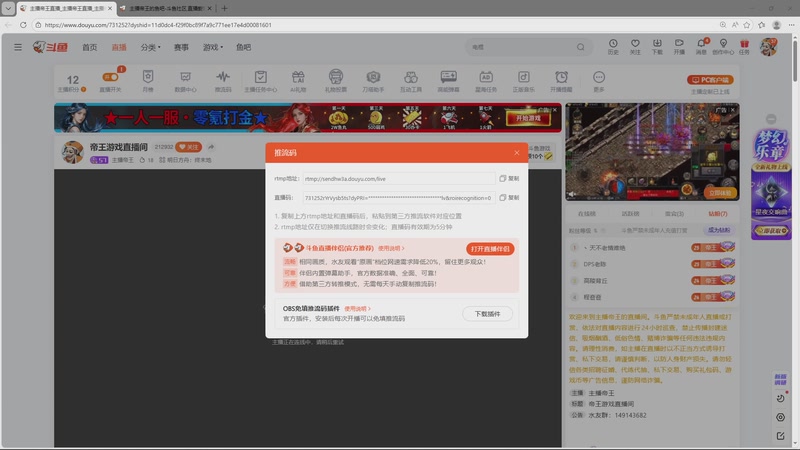This screenshot has height=450, width=800.
Task: Reload the page with the refresh icon
Action: 23,24
